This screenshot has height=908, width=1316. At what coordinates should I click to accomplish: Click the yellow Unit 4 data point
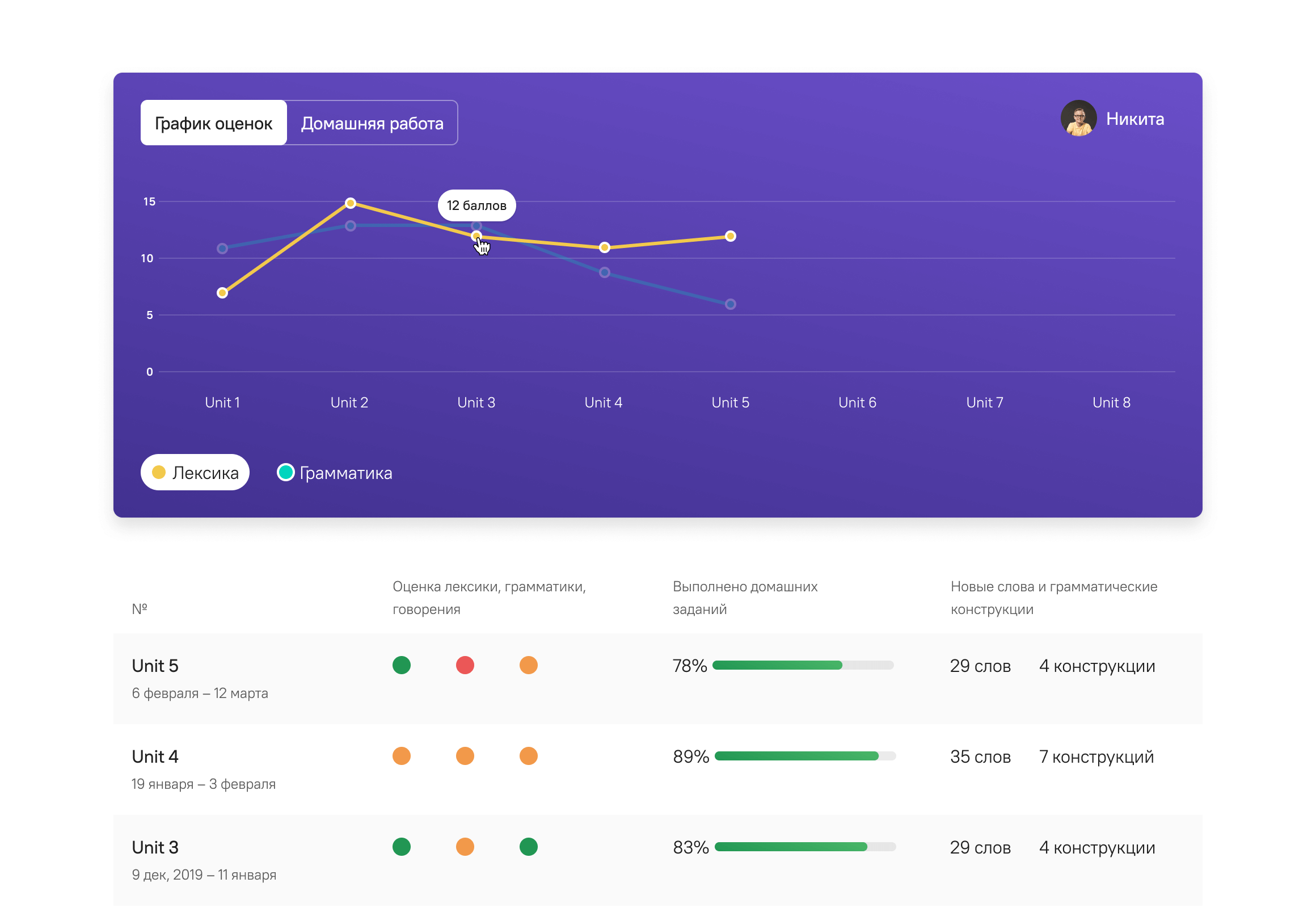pos(604,247)
